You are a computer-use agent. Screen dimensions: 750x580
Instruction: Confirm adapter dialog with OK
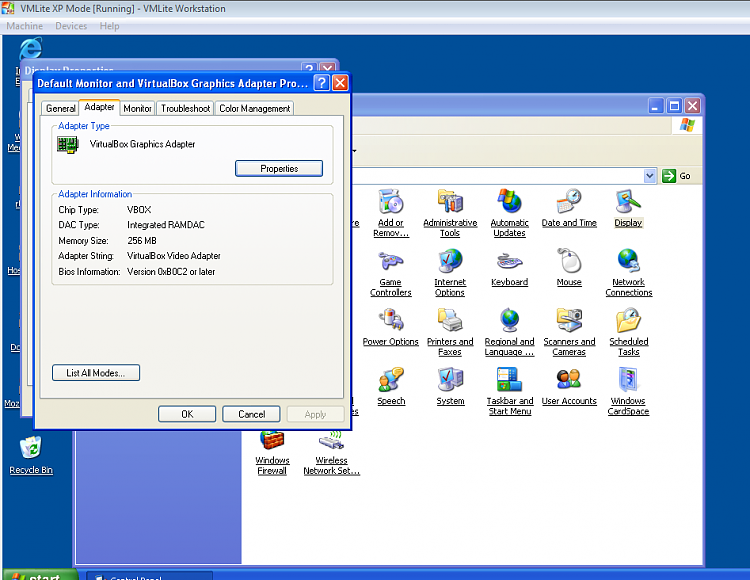click(187, 414)
